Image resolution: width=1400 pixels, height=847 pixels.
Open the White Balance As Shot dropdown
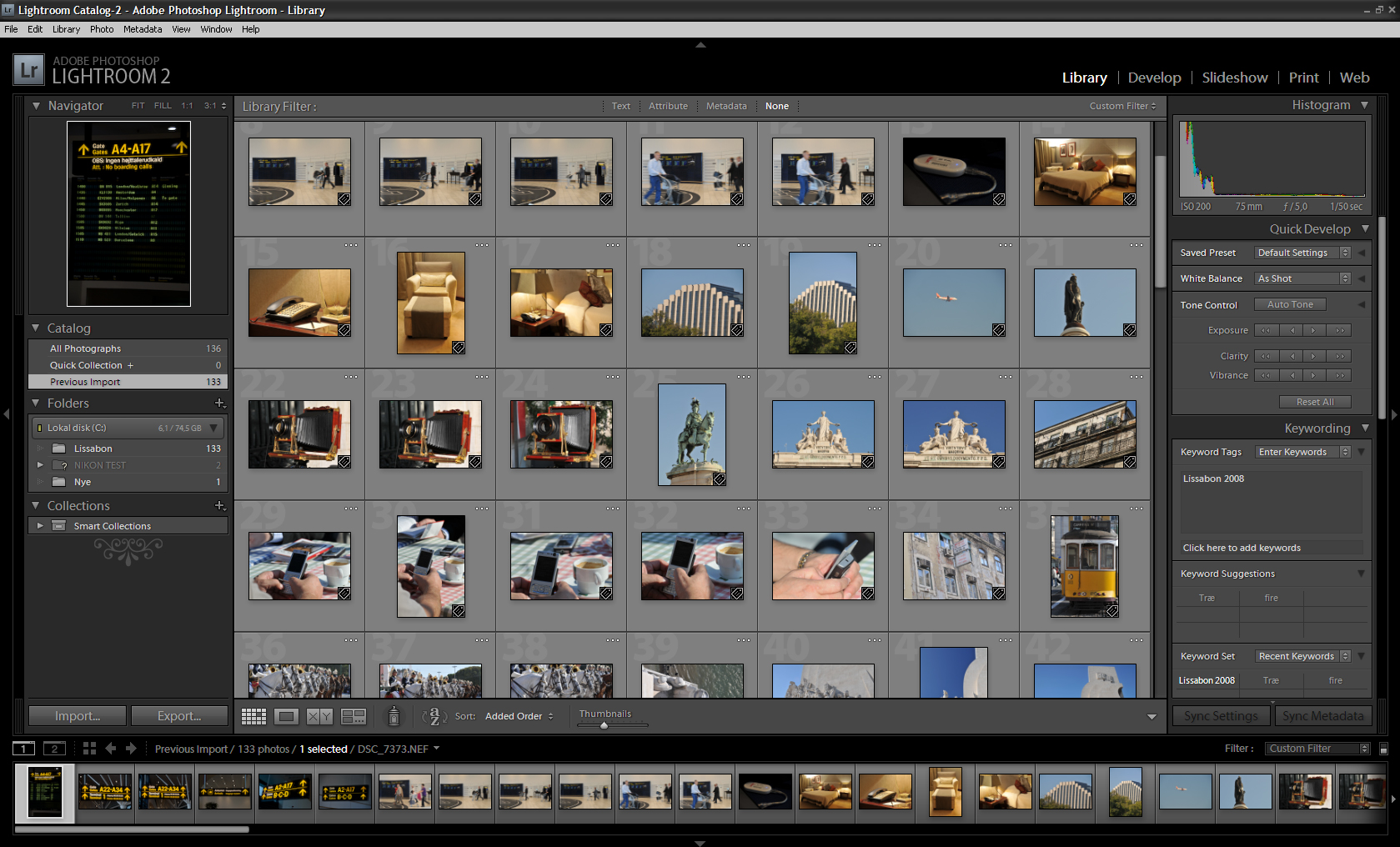[1302, 278]
